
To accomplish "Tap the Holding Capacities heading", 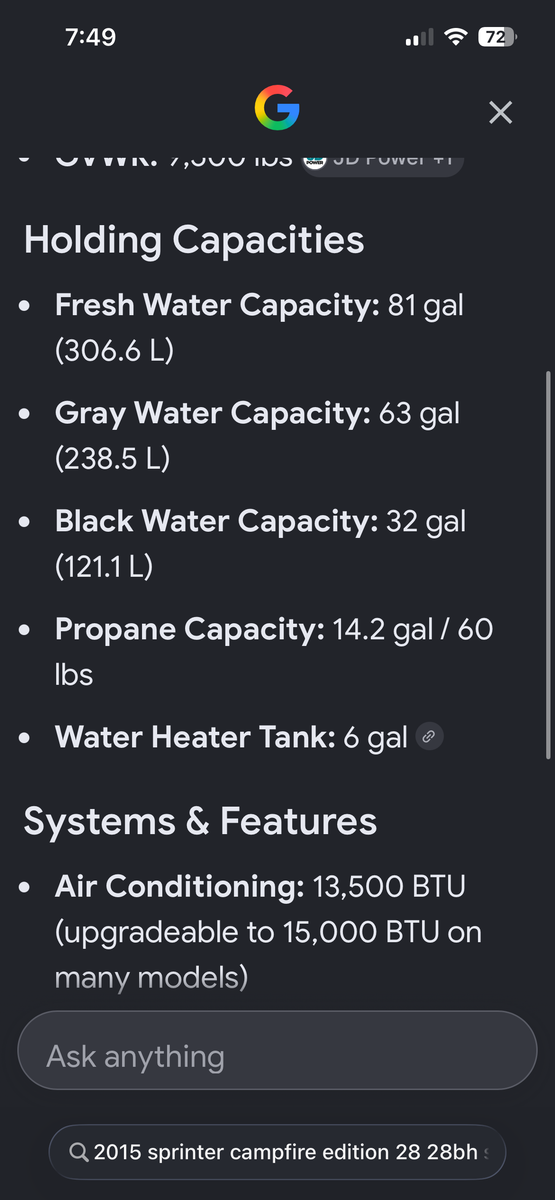I will 194,240.
